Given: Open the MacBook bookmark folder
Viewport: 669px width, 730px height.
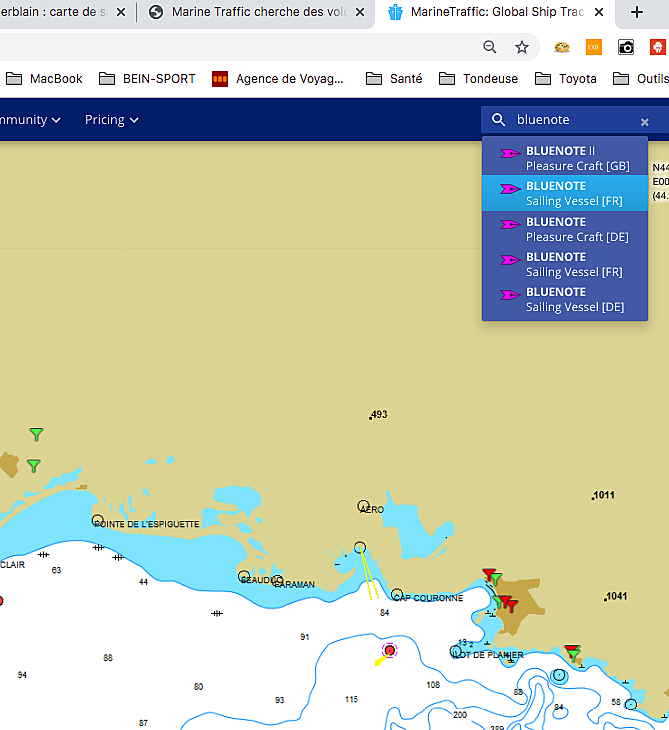Looking at the screenshot, I should [44, 79].
